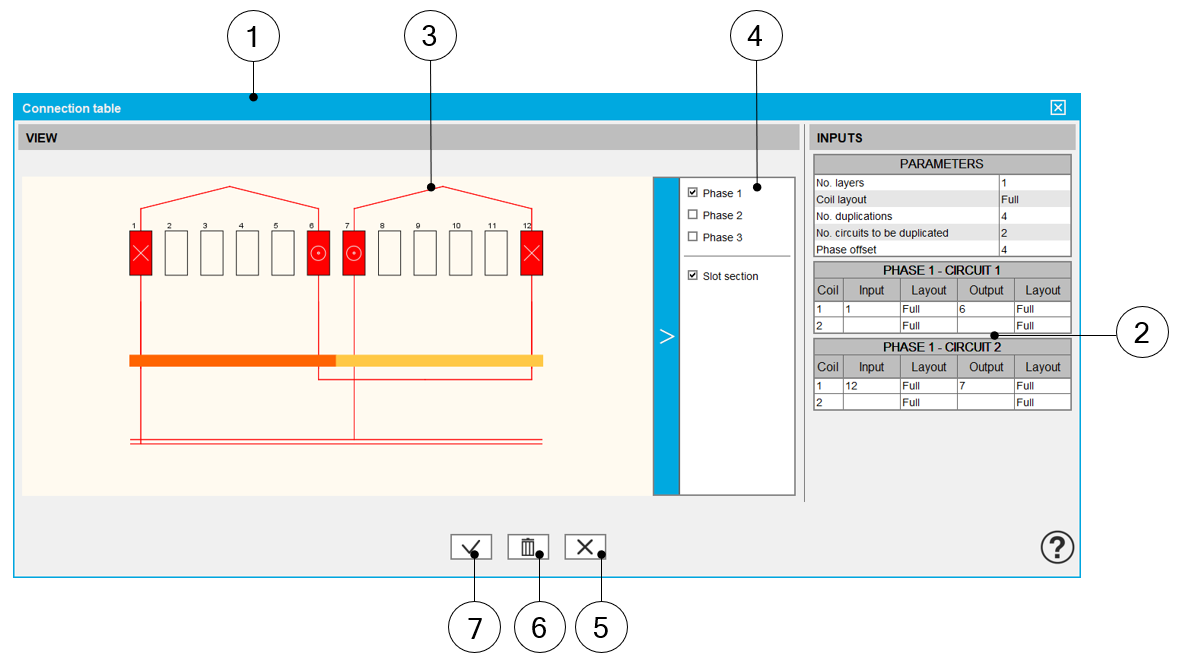
Task: Click the X cancel button
Action: [585, 547]
